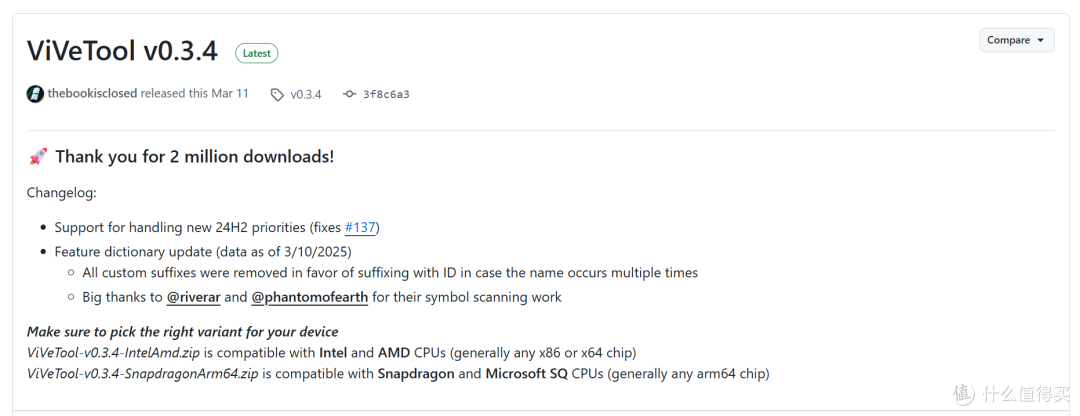Click the caret arrow inside Compare

1040,41
